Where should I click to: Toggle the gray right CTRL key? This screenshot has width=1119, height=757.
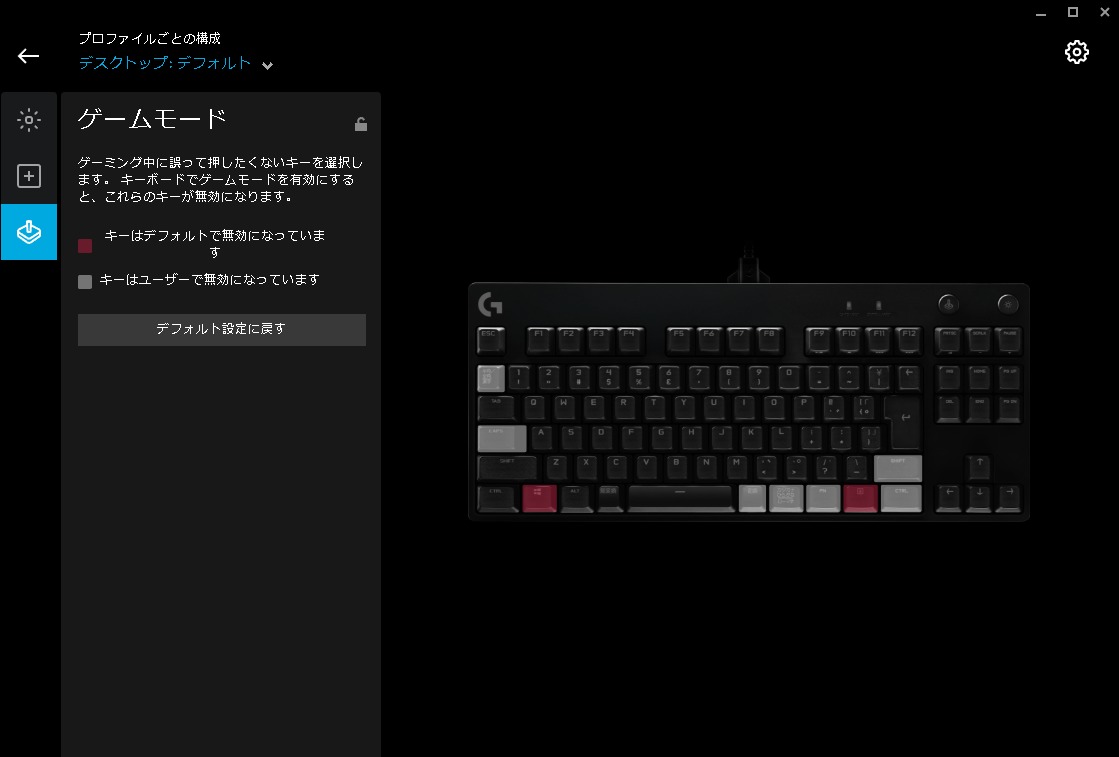(901, 497)
